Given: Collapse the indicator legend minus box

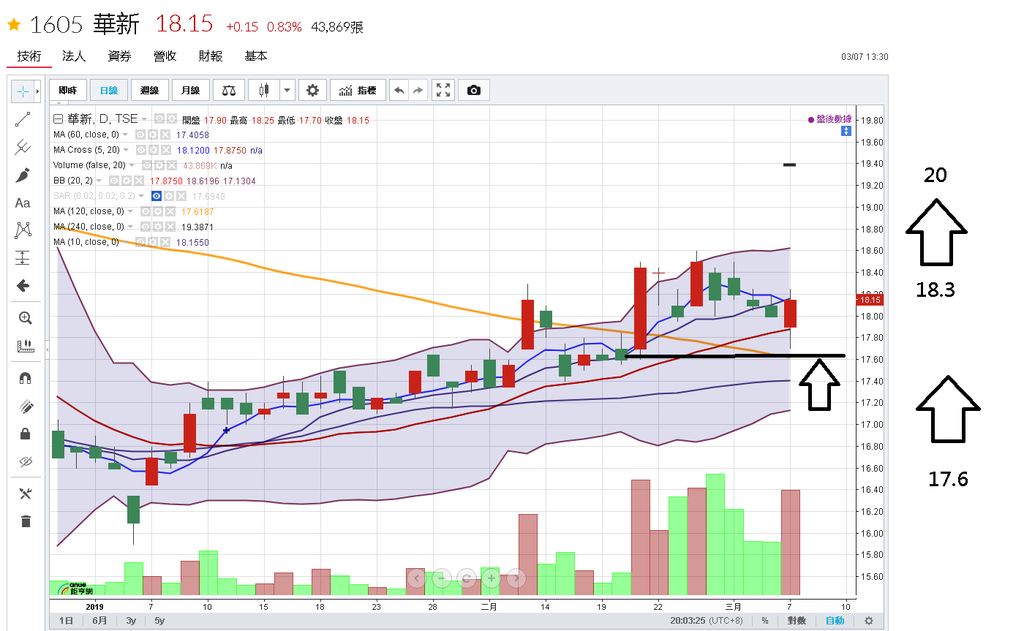Looking at the screenshot, I should [x=57, y=119].
